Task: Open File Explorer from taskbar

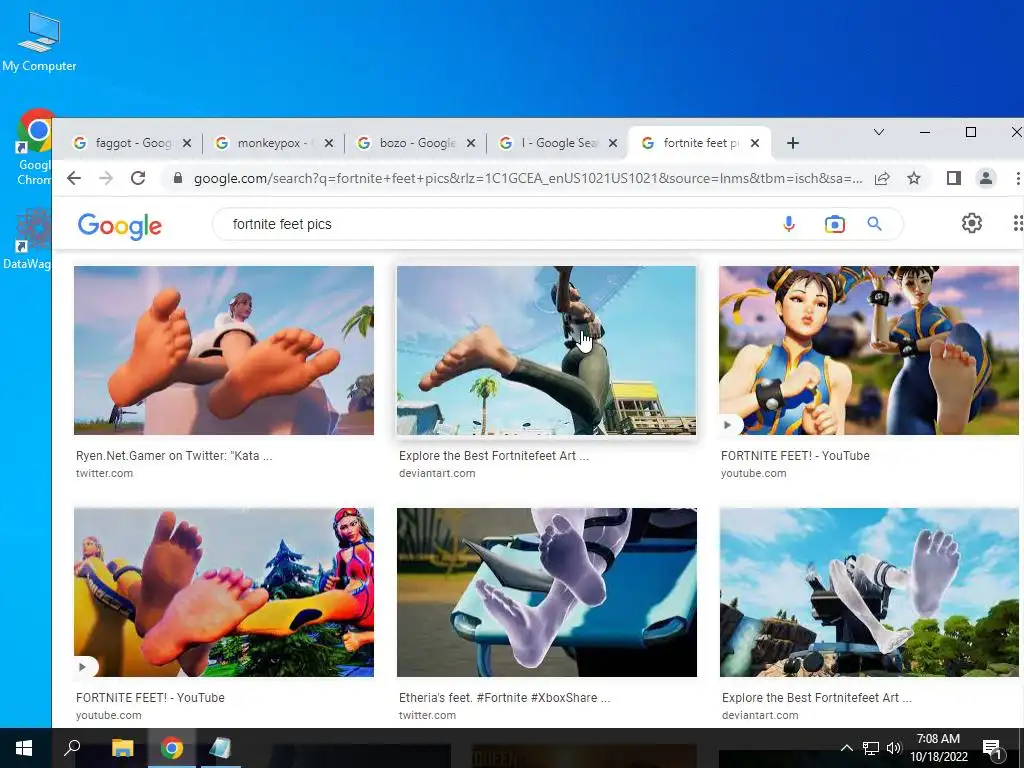Action: (x=122, y=748)
